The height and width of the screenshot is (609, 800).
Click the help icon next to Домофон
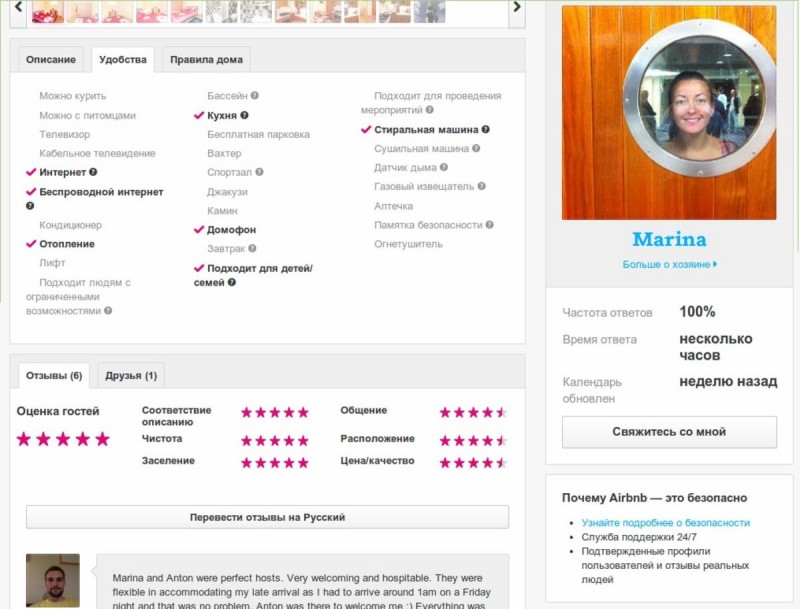point(264,230)
